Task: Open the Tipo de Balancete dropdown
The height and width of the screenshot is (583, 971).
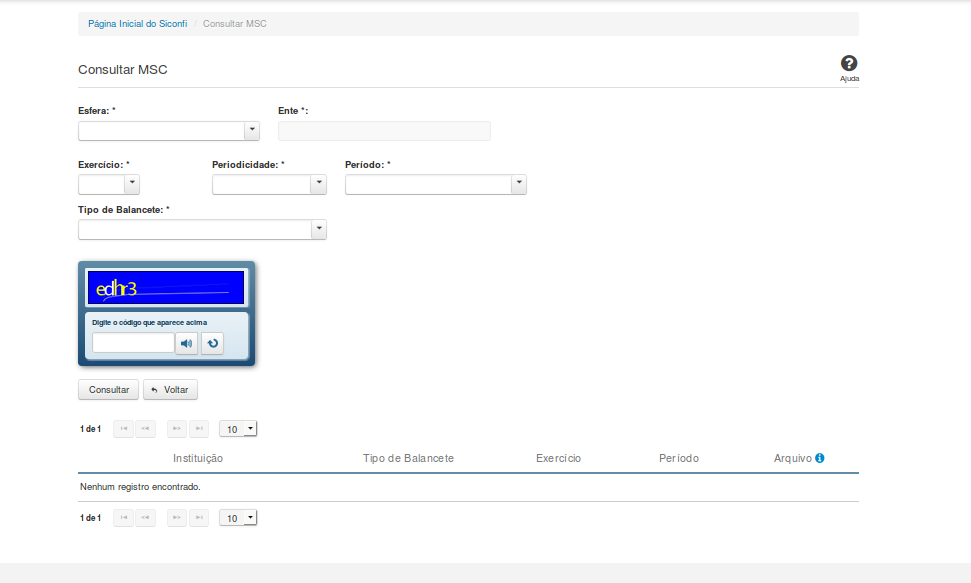Action: (318, 230)
